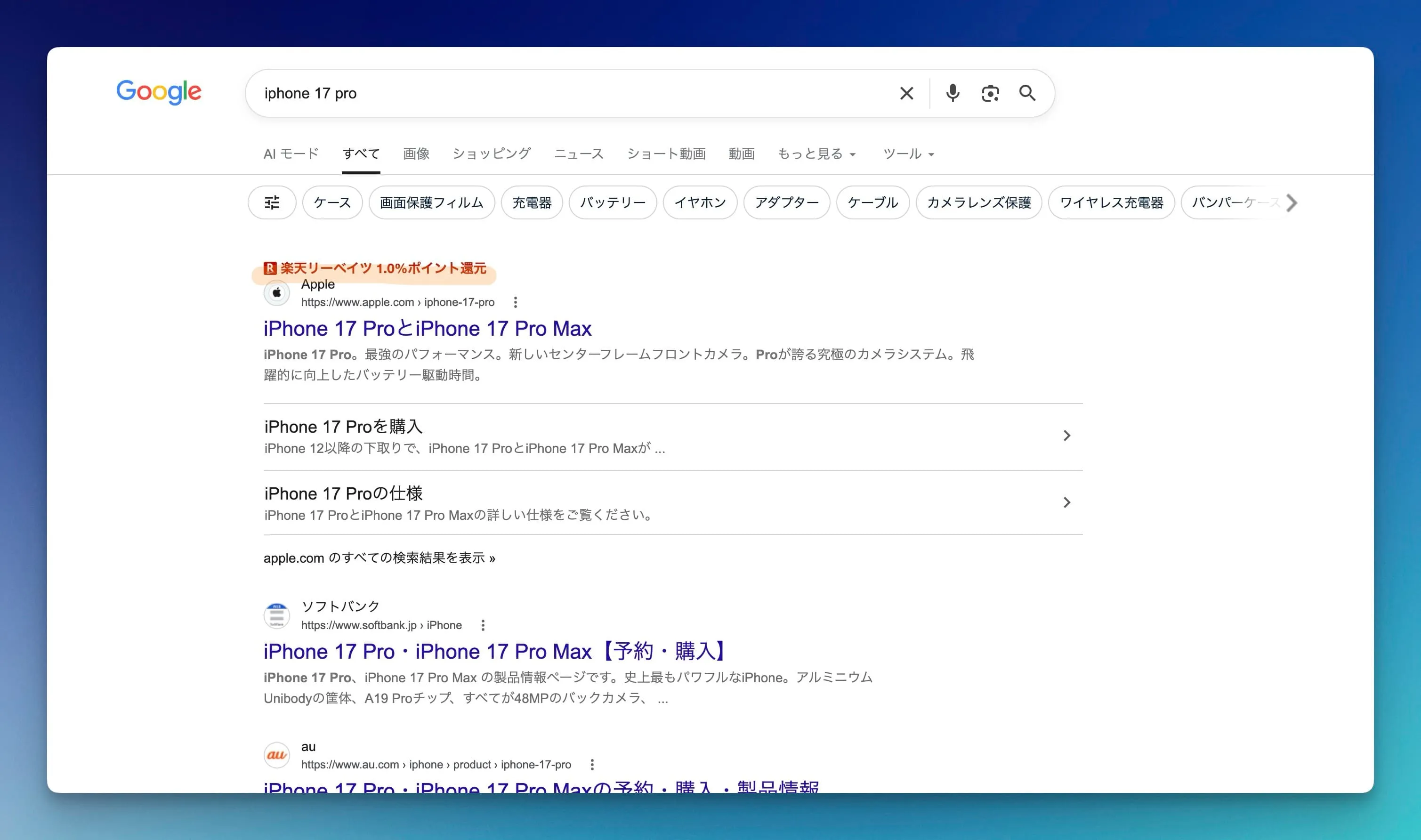Open the apple.com iphone-17-pro URL
This screenshot has width=1421, height=840.
pos(397,302)
